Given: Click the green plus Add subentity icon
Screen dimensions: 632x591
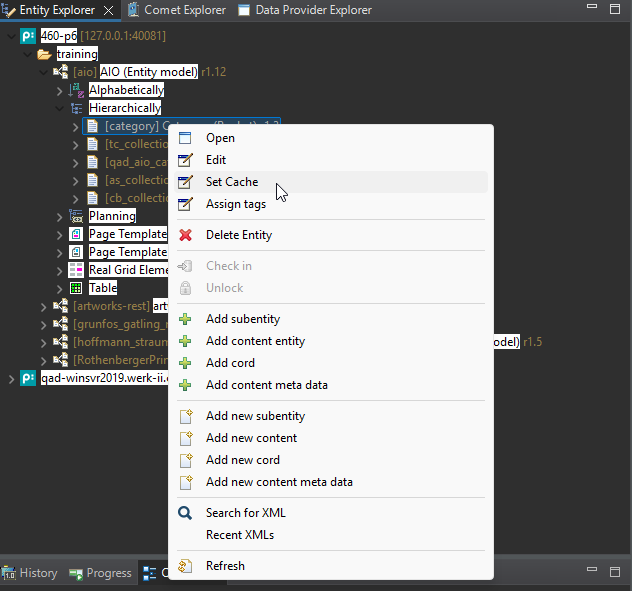Looking at the screenshot, I should [x=185, y=319].
